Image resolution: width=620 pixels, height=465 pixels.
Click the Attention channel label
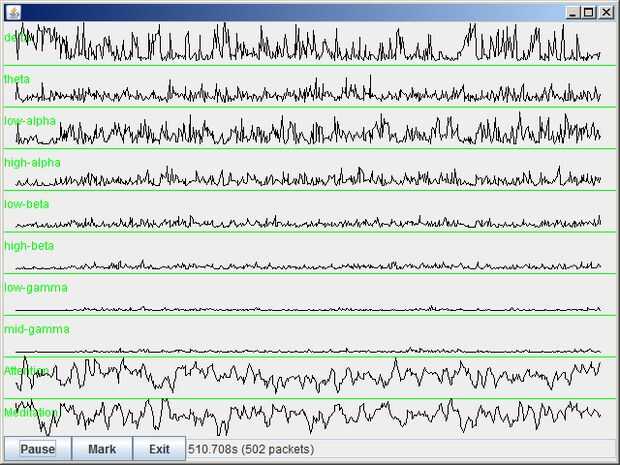pyautogui.click(x=26, y=371)
